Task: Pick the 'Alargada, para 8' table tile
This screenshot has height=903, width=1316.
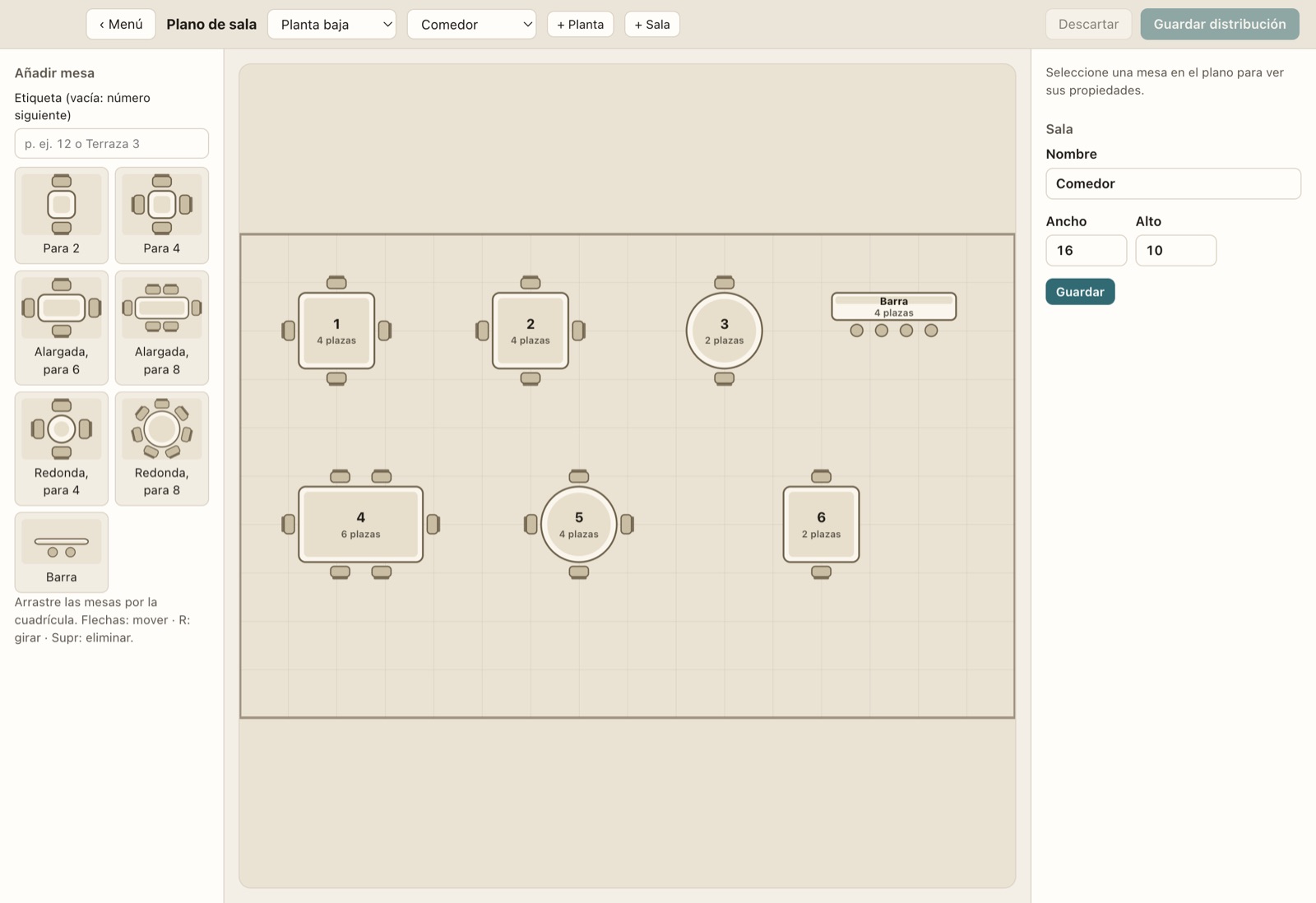Action: (162, 327)
